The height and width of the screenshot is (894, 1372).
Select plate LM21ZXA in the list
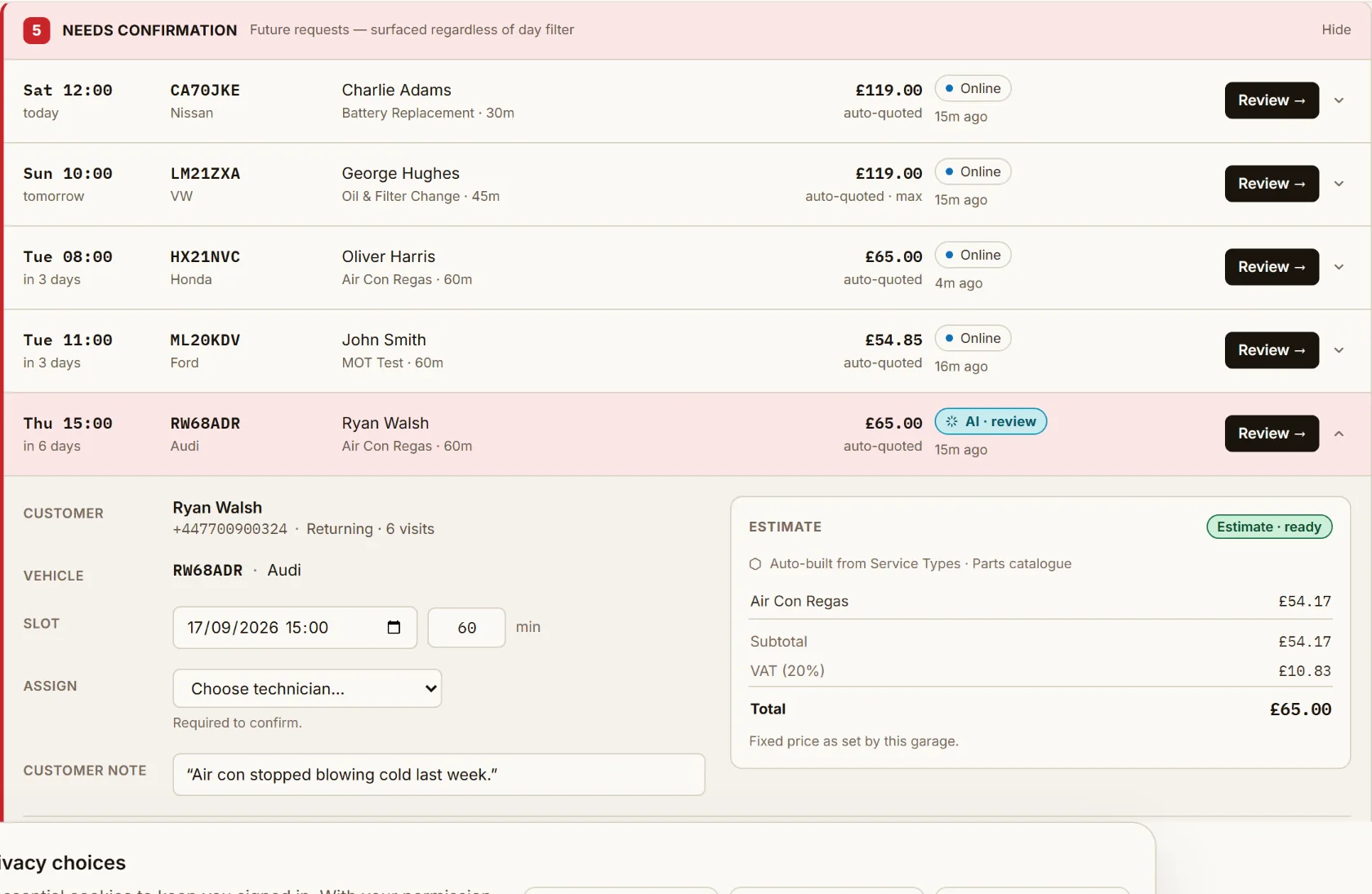pyautogui.click(x=205, y=173)
